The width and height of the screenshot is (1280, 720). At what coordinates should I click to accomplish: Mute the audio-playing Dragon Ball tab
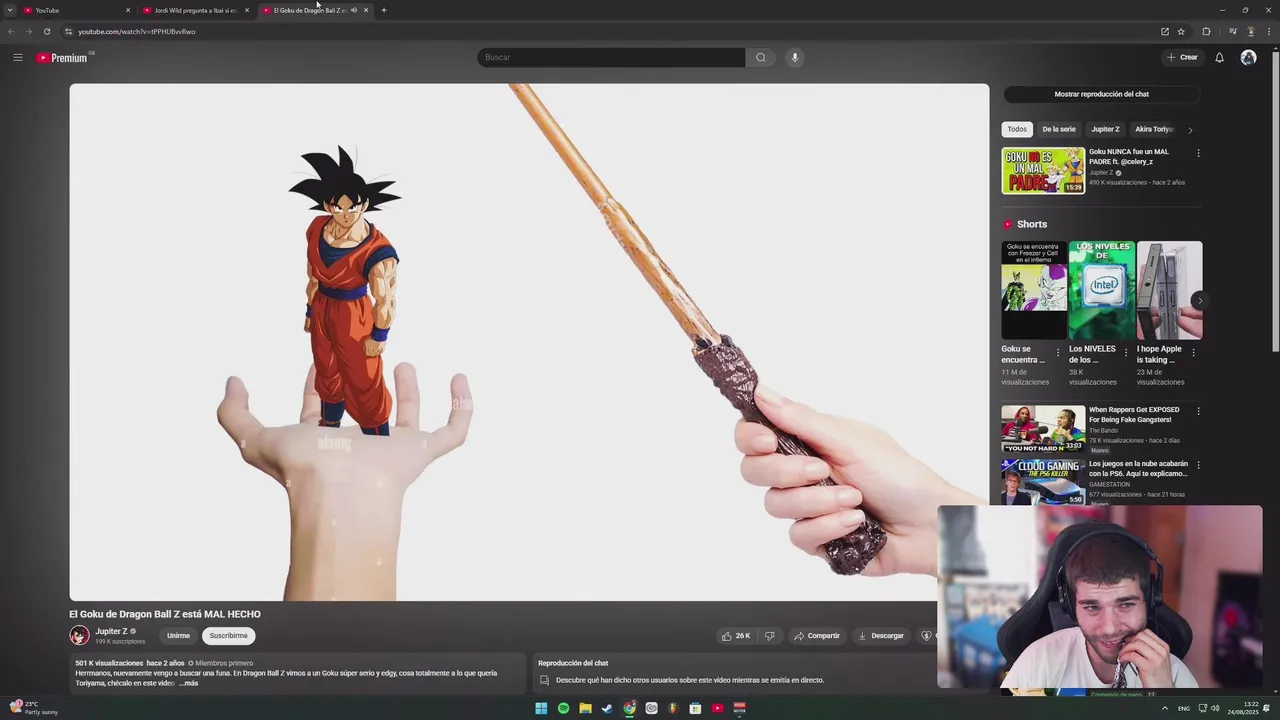353,10
